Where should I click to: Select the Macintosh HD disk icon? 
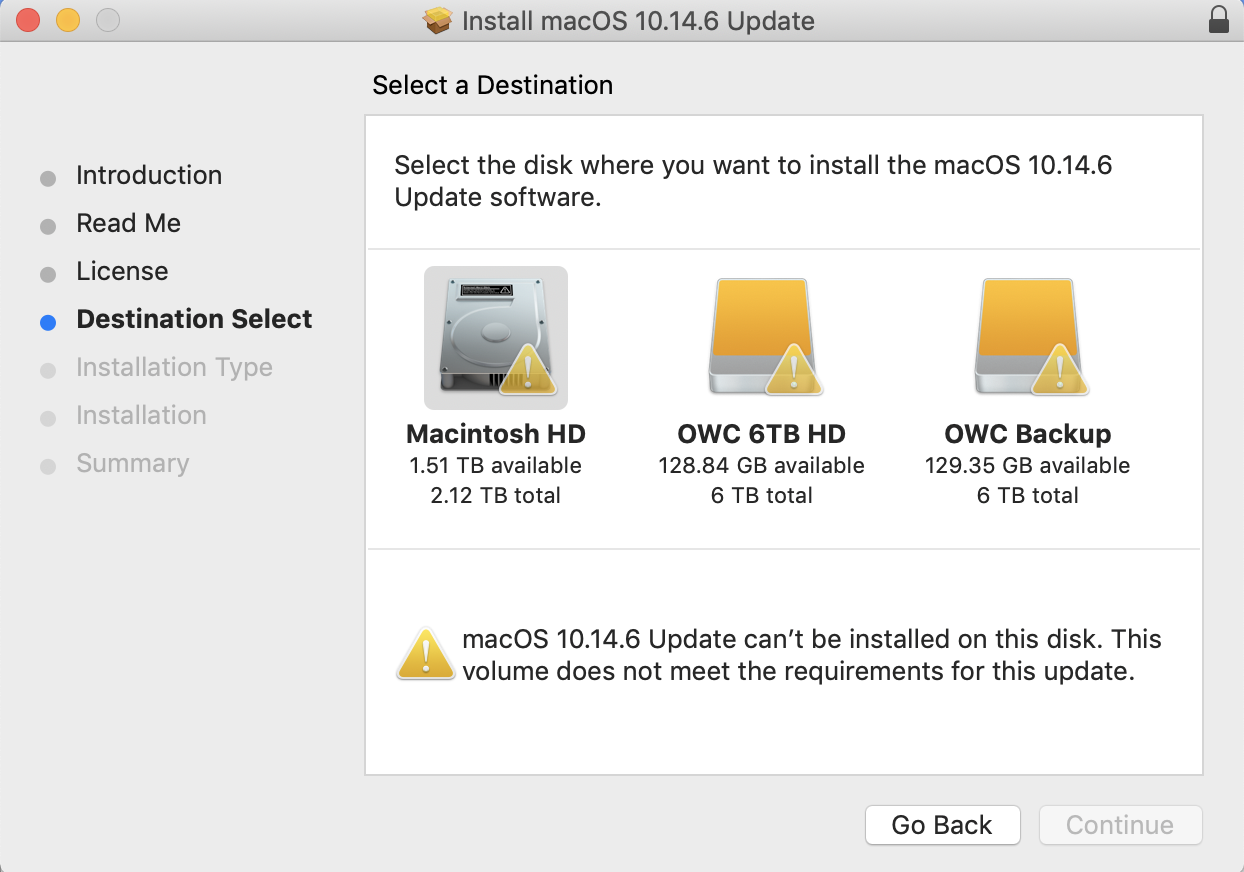495,338
